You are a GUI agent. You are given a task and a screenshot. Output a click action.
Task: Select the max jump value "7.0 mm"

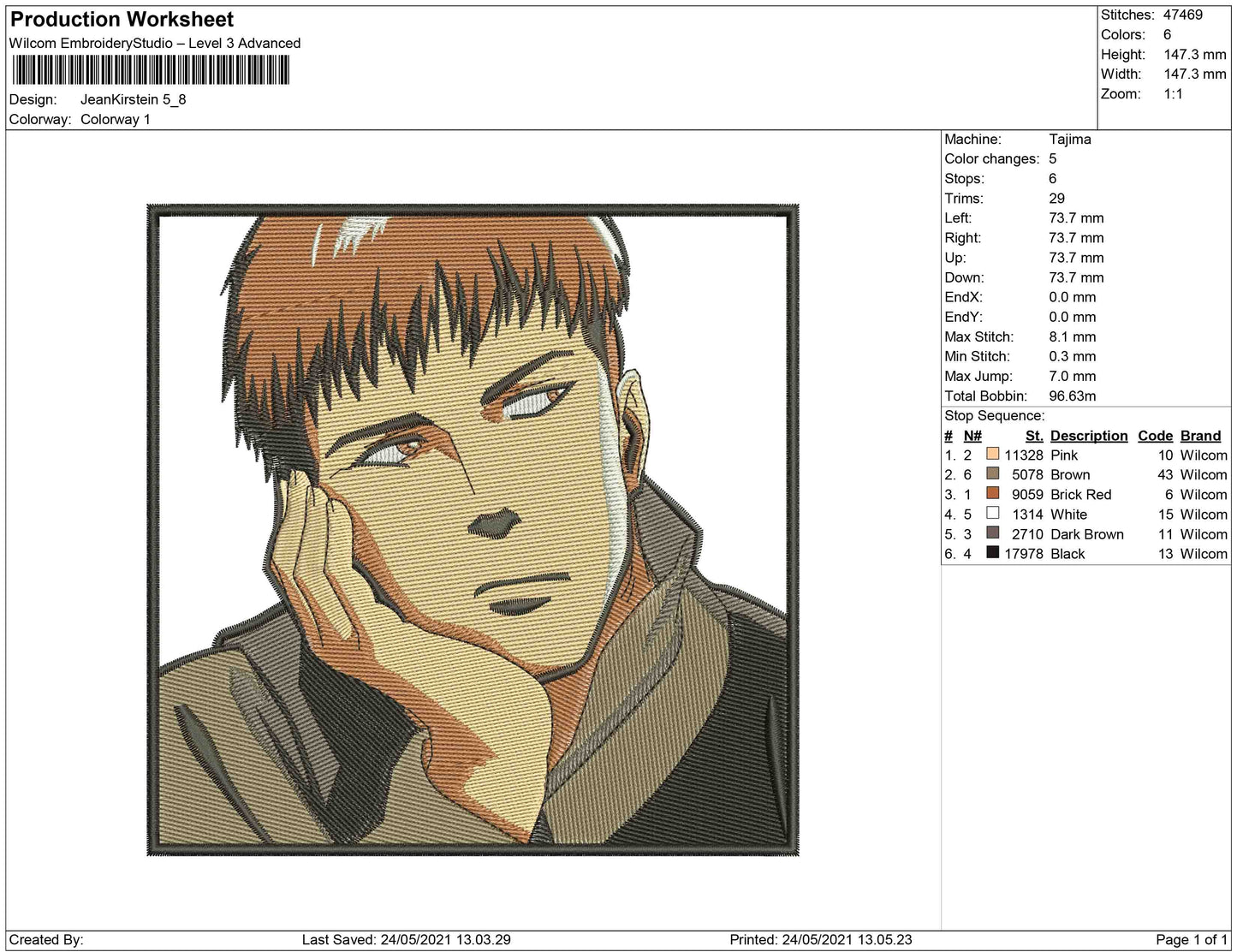1073,377
